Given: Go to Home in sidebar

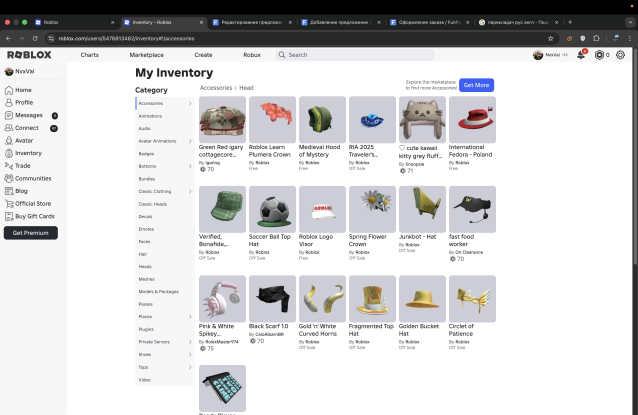Looking at the screenshot, I should pos(23,90).
